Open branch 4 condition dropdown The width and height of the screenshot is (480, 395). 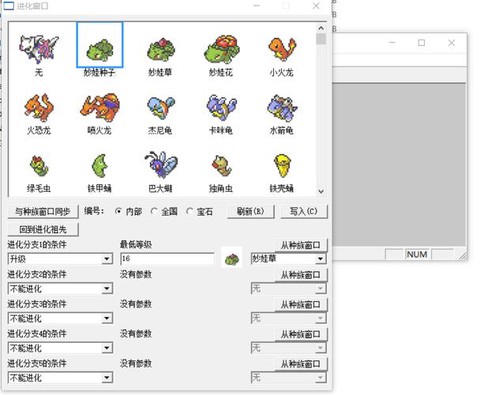60,348
